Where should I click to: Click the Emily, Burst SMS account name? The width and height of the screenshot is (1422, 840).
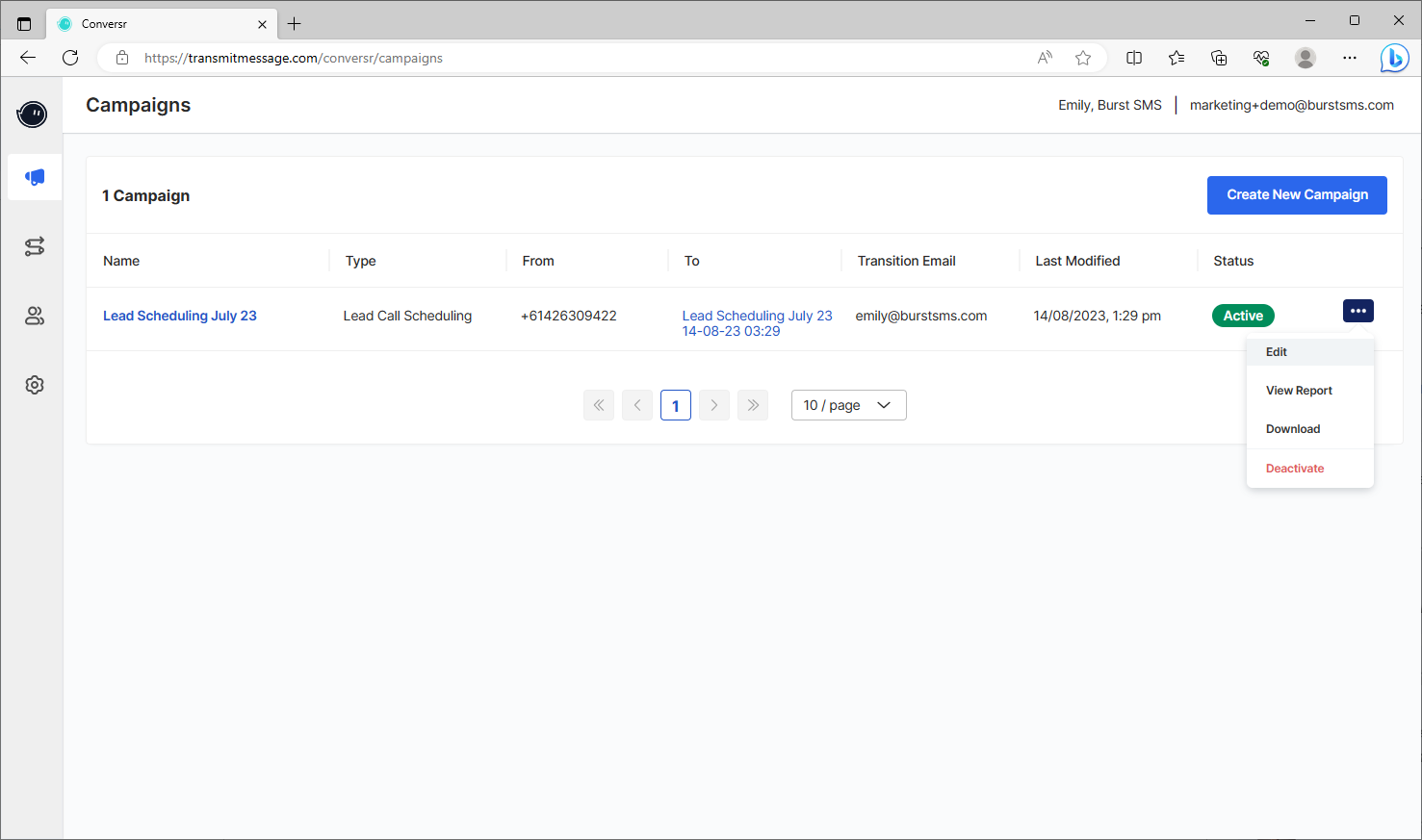[1110, 105]
